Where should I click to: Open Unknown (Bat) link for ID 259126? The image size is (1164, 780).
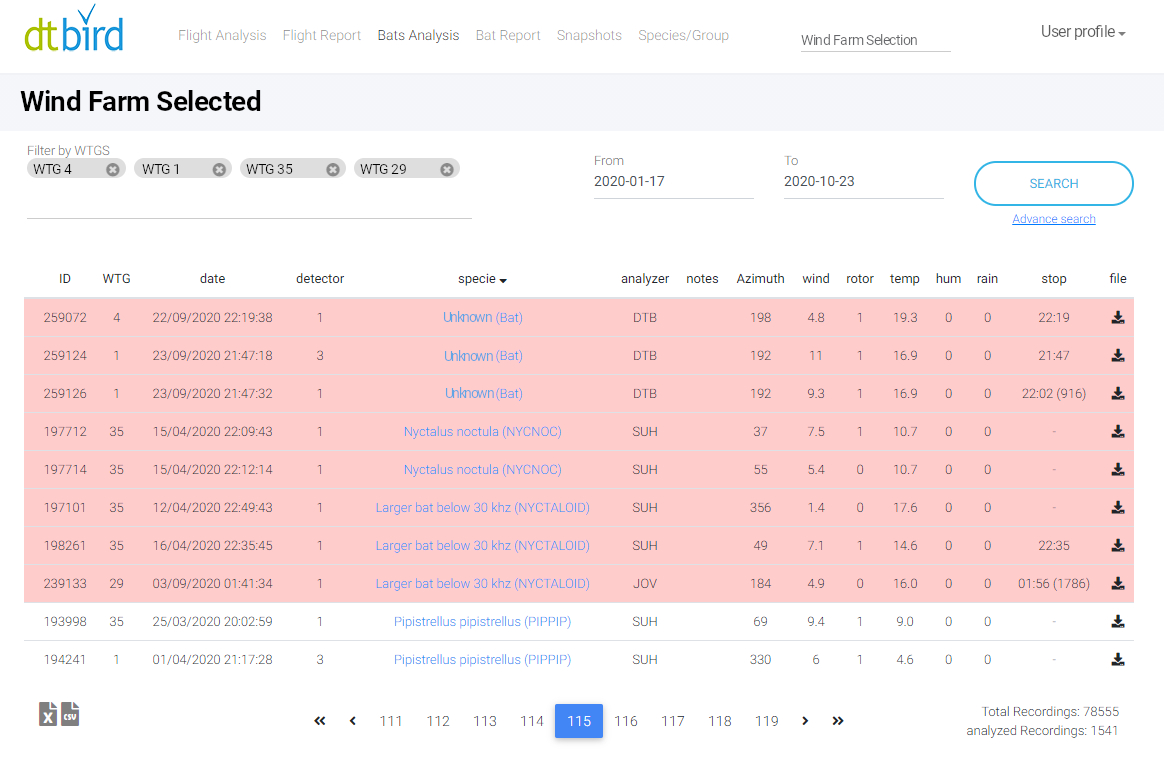coord(483,393)
